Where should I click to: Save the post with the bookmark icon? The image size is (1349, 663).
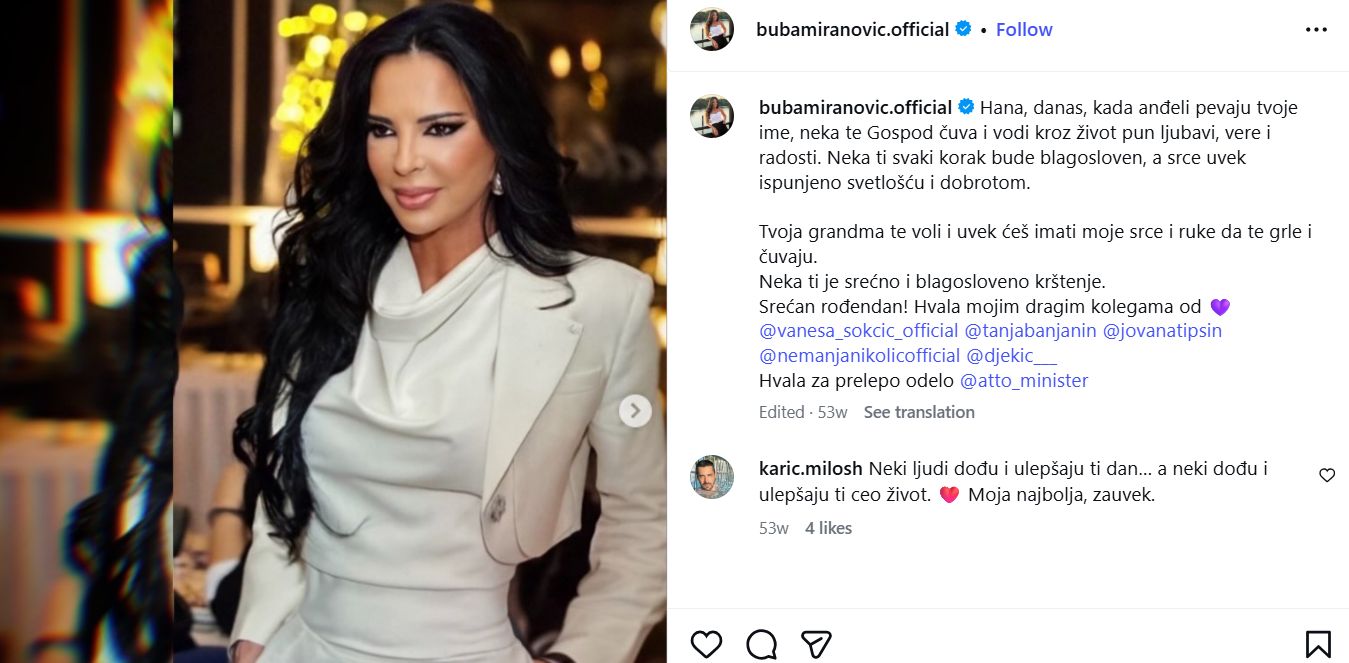[x=1317, y=644]
